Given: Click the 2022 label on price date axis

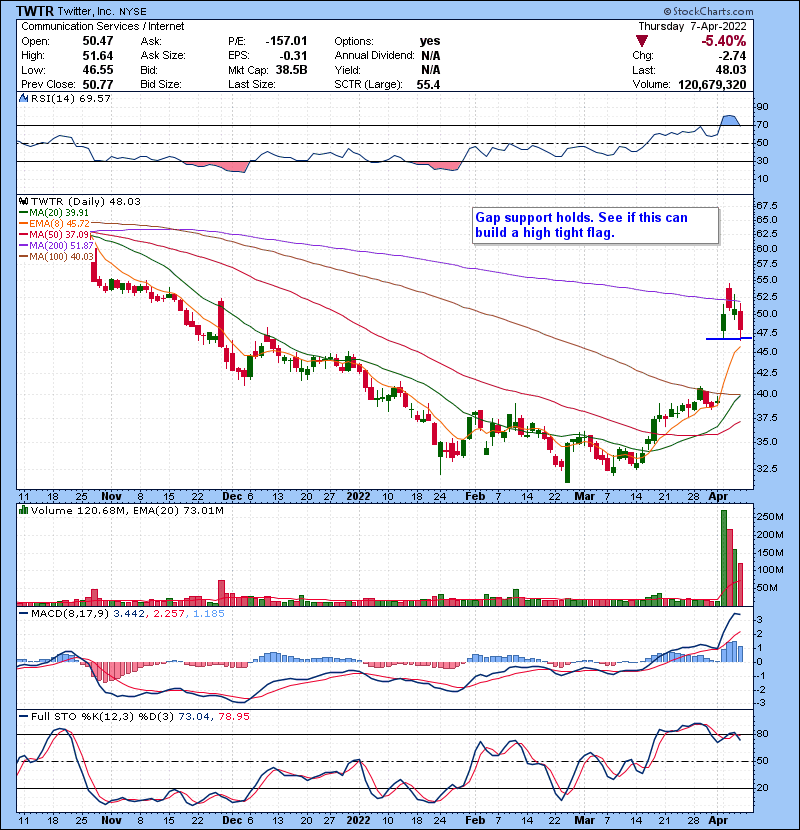Looking at the screenshot, I should coord(359,495).
